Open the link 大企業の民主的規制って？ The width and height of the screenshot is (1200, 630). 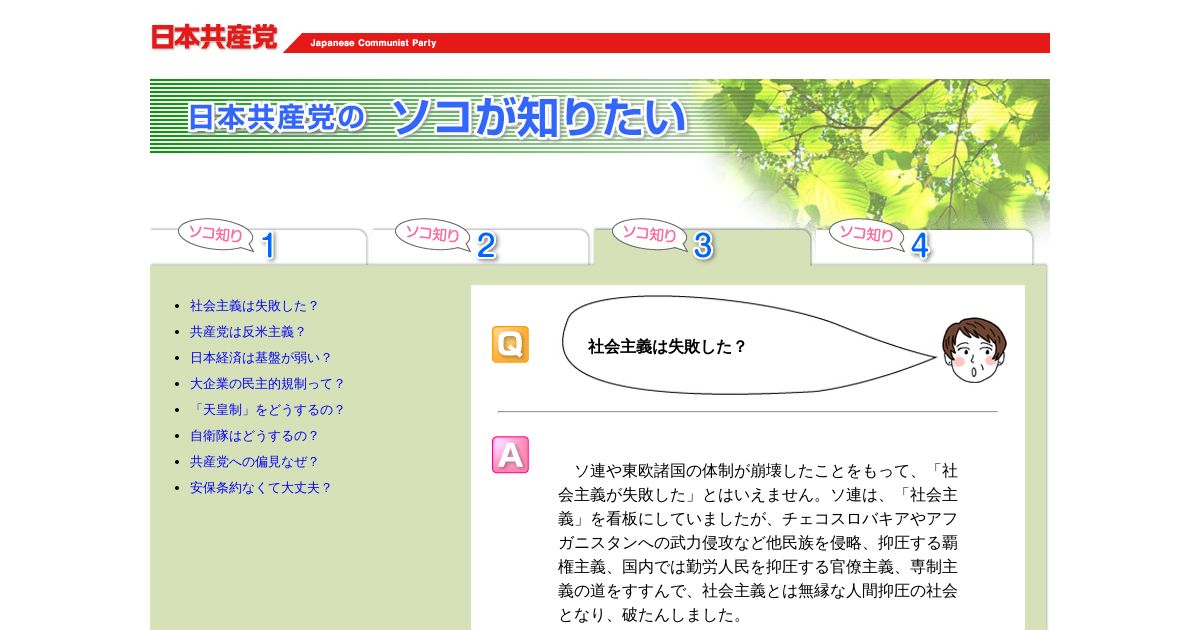(x=267, y=384)
